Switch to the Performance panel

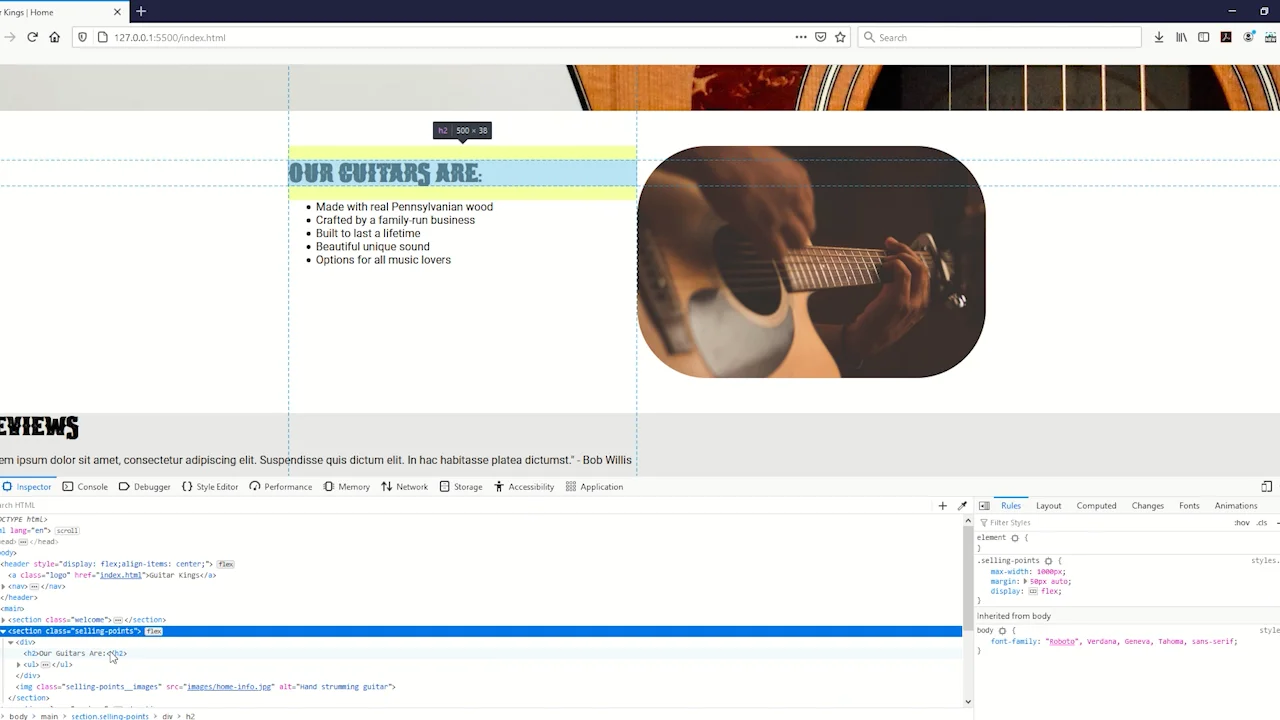[x=281, y=487]
